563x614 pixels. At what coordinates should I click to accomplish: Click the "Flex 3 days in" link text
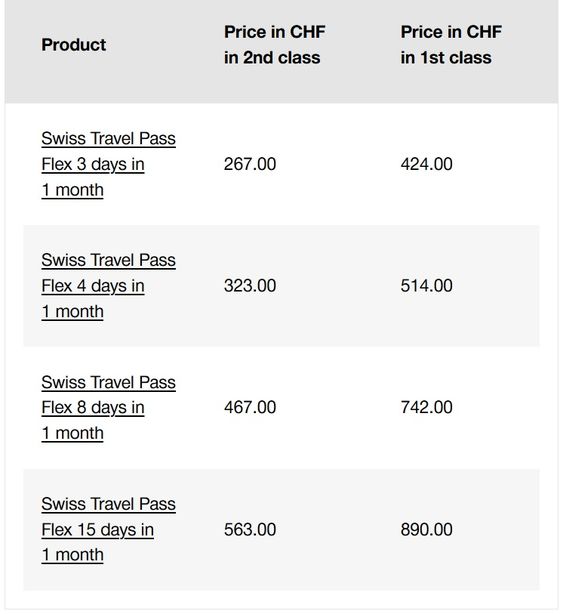tap(93, 164)
